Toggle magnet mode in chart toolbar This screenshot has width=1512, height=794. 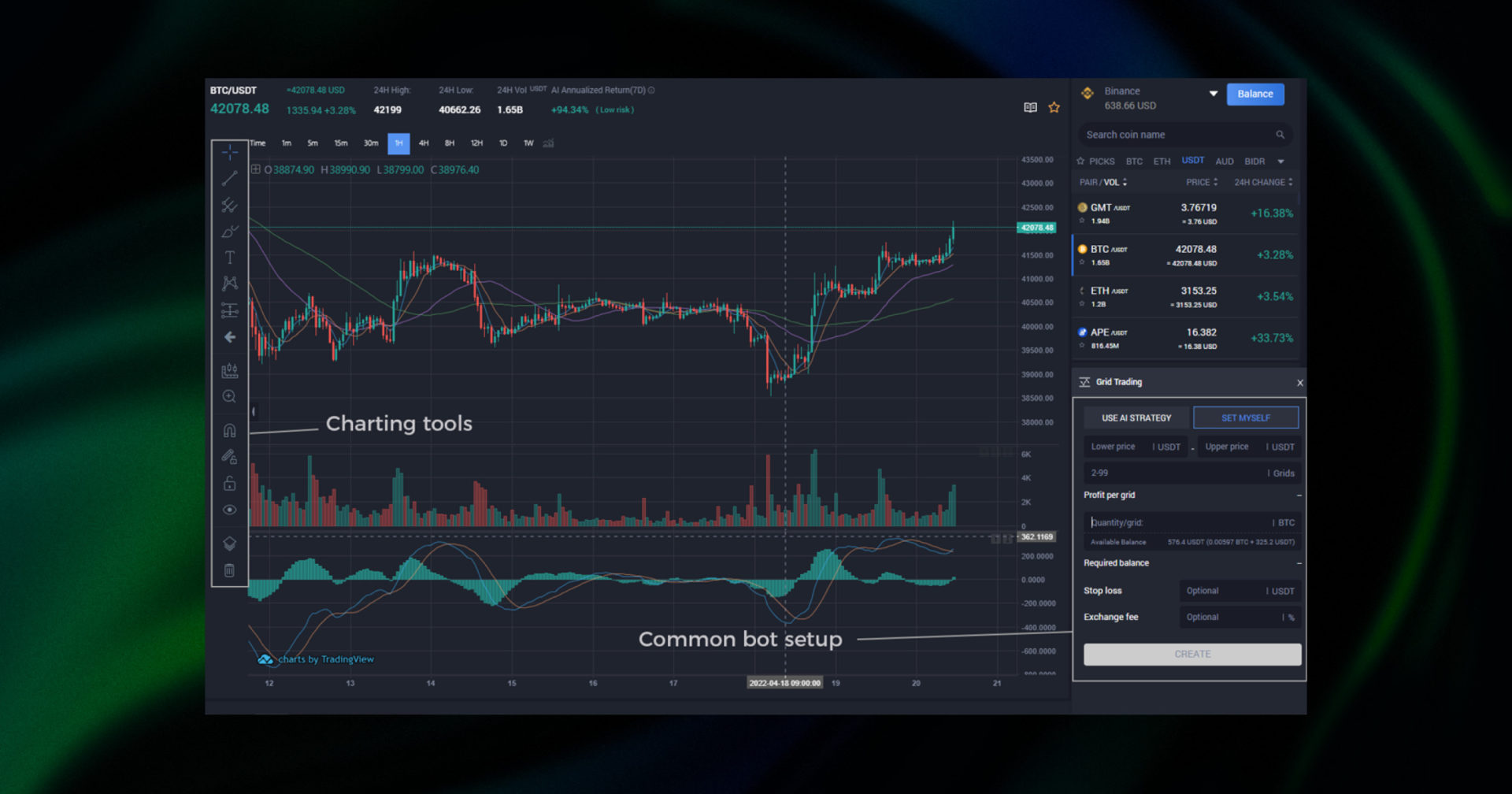click(229, 430)
